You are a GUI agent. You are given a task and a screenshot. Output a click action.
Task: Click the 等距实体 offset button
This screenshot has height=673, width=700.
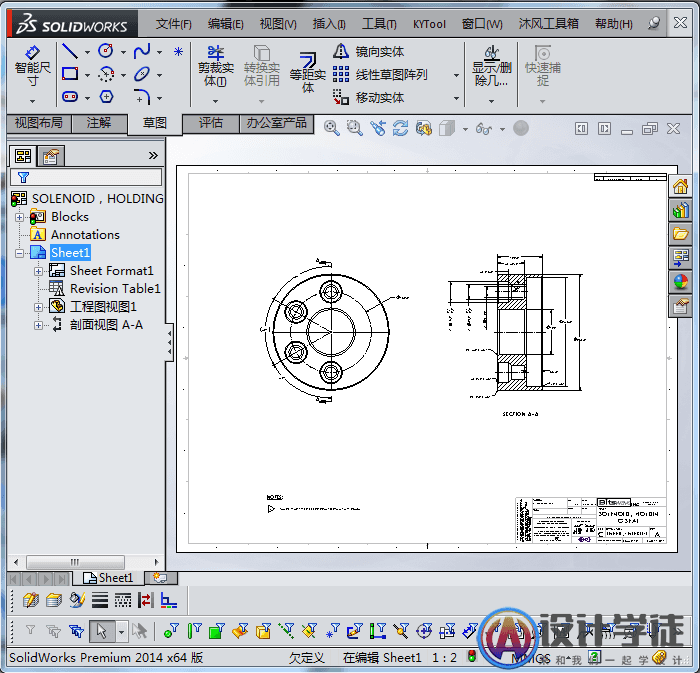point(308,72)
